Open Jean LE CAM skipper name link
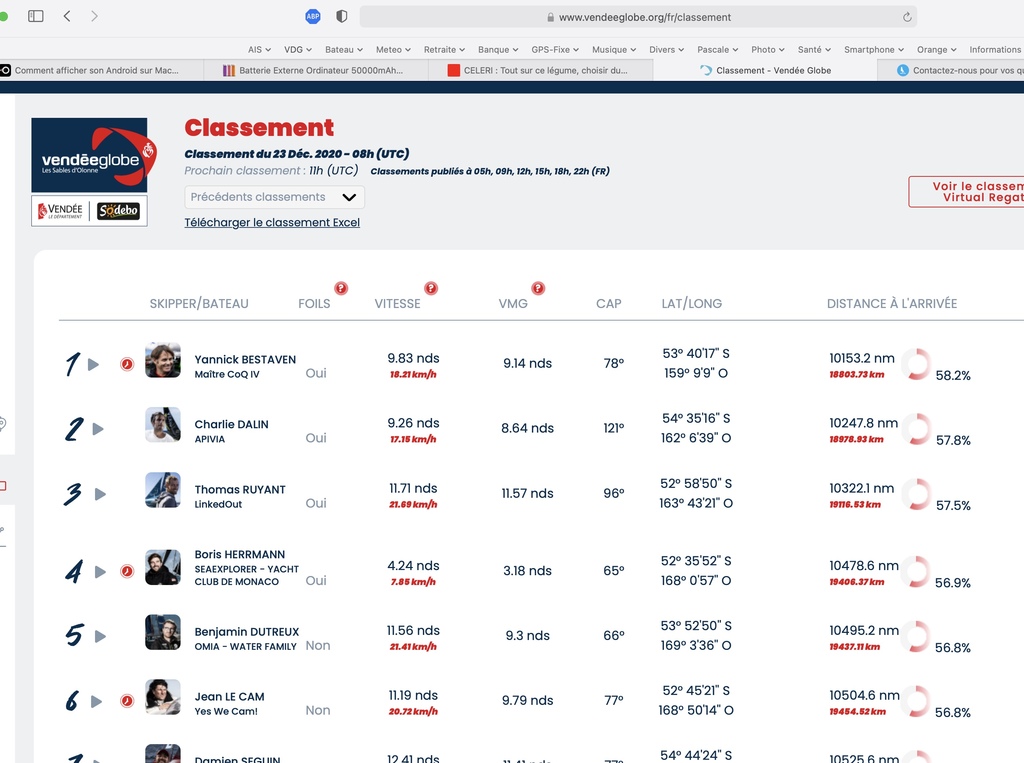Viewport: 1024px width, 763px height. (229, 696)
